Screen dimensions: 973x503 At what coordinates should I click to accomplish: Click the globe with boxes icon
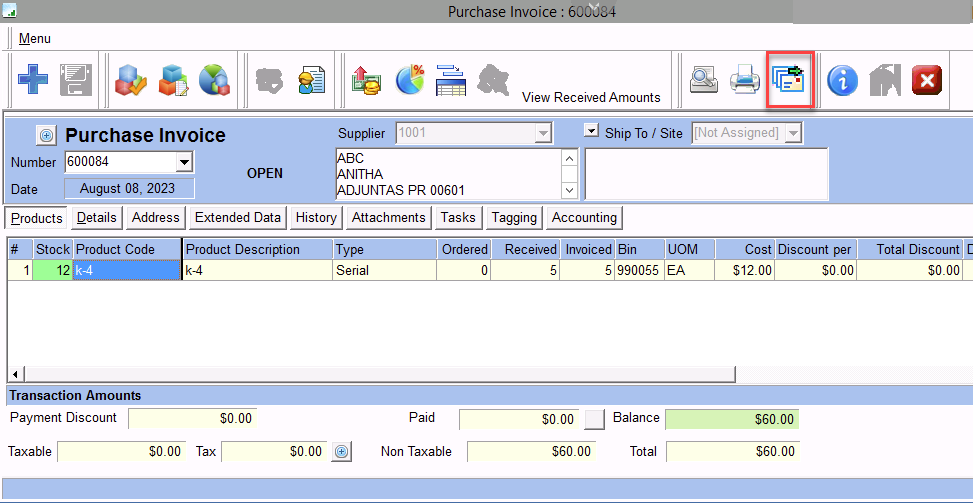[215, 79]
